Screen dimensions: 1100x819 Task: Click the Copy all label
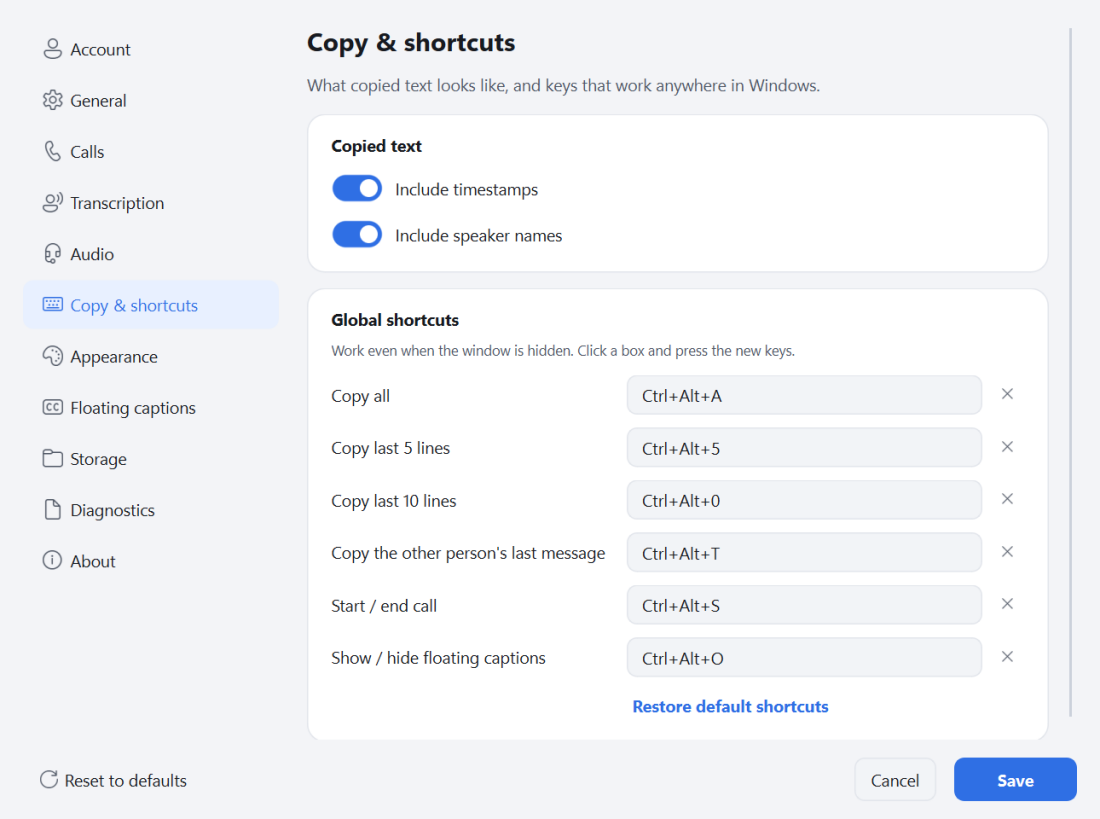pyautogui.click(x=361, y=397)
